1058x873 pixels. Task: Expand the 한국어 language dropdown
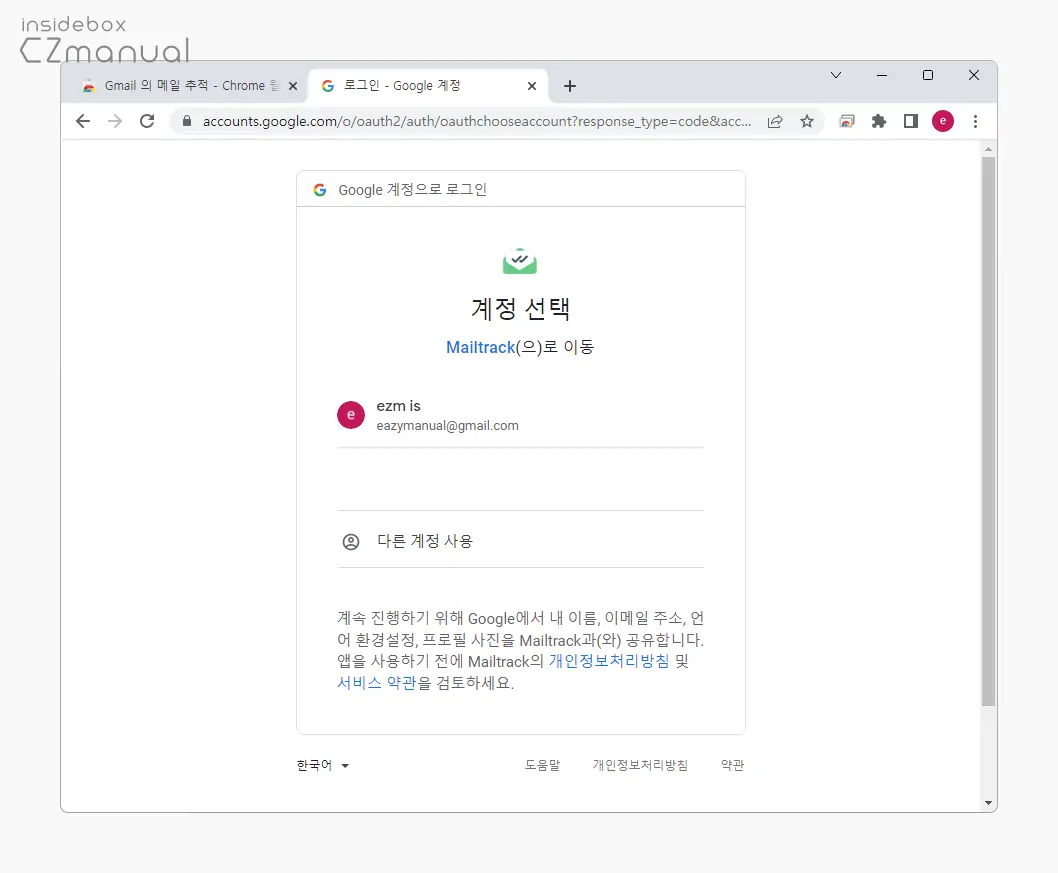323,766
